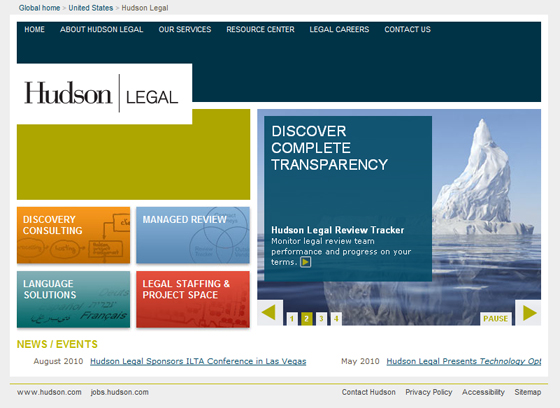Jump to slide 1 in carousel

pos(292,318)
